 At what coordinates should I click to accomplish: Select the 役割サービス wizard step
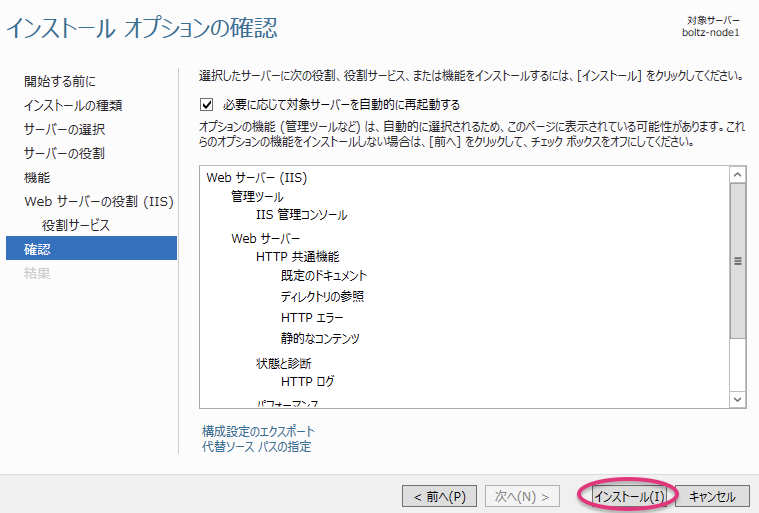click(76, 225)
